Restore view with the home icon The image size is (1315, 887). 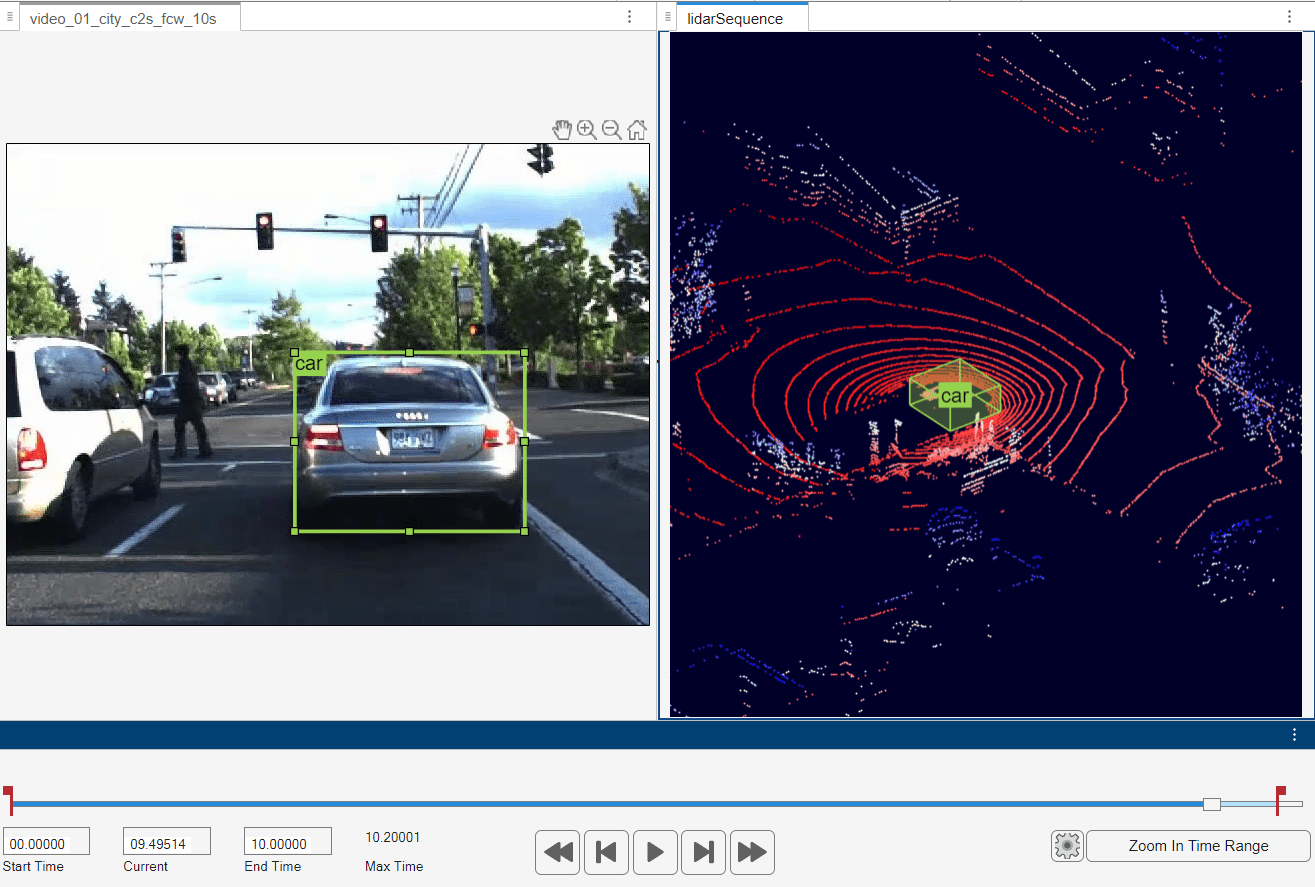[x=636, y=129]
